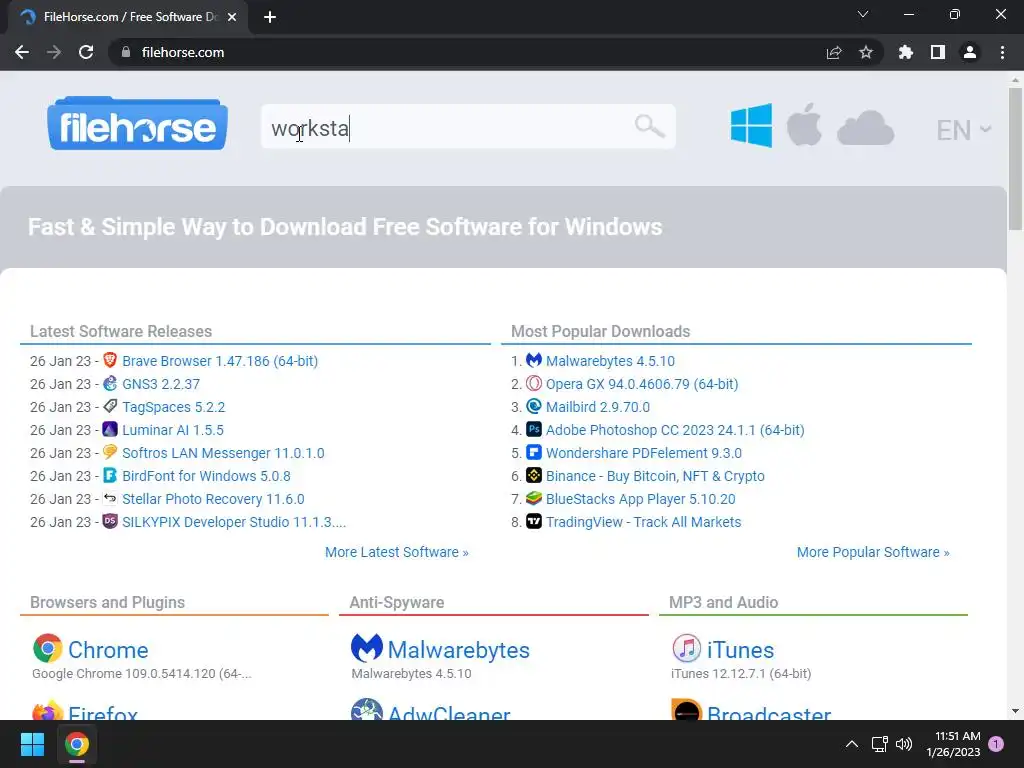Click the Photoshop Ps icon
Image resolution: width=1024 pixels, height=768 pixels.
tap(534, 429)
